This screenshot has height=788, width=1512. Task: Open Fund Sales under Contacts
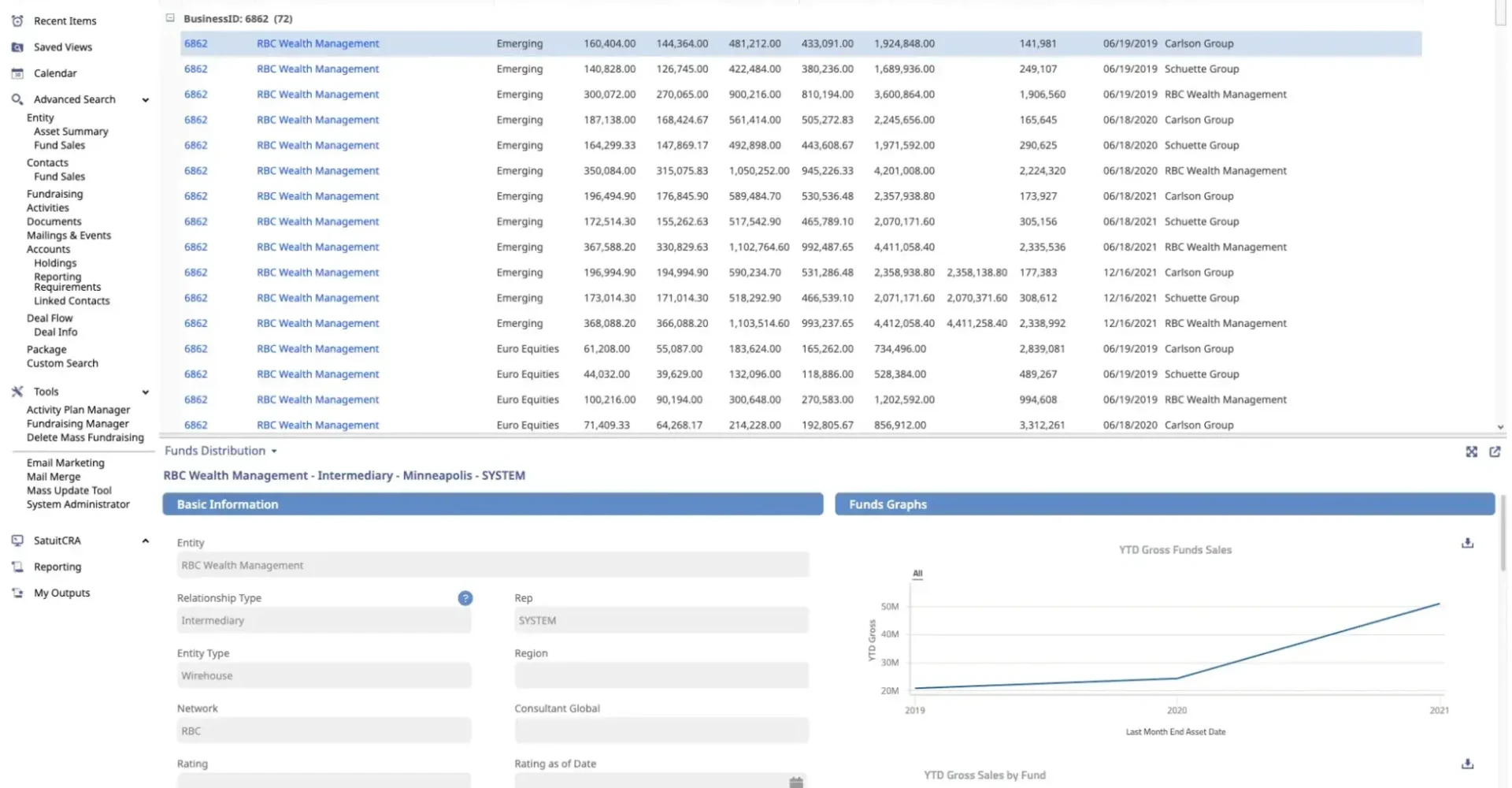tap(59, 177)
